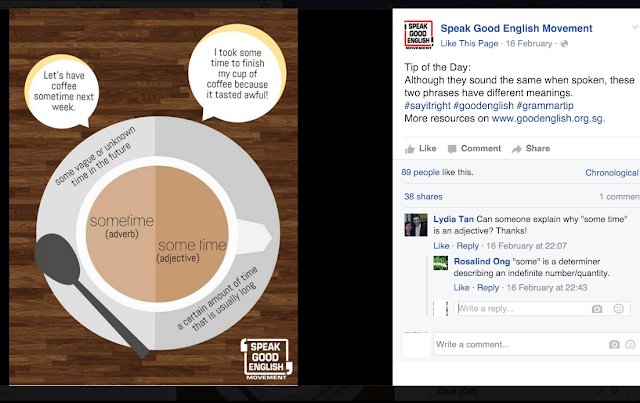Open the www.goodenglish.org.sg link
Image resolution: width=640 pixels, height=403 pixels.
[547, 118]
